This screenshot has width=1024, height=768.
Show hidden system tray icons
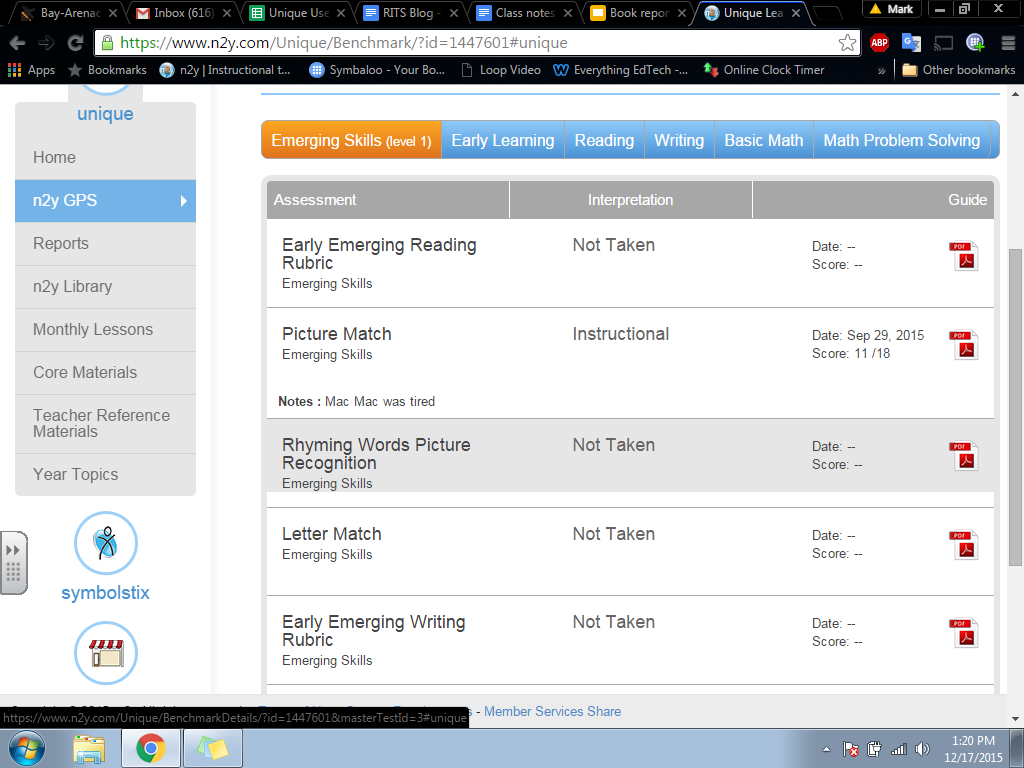(x=826, y=749)
